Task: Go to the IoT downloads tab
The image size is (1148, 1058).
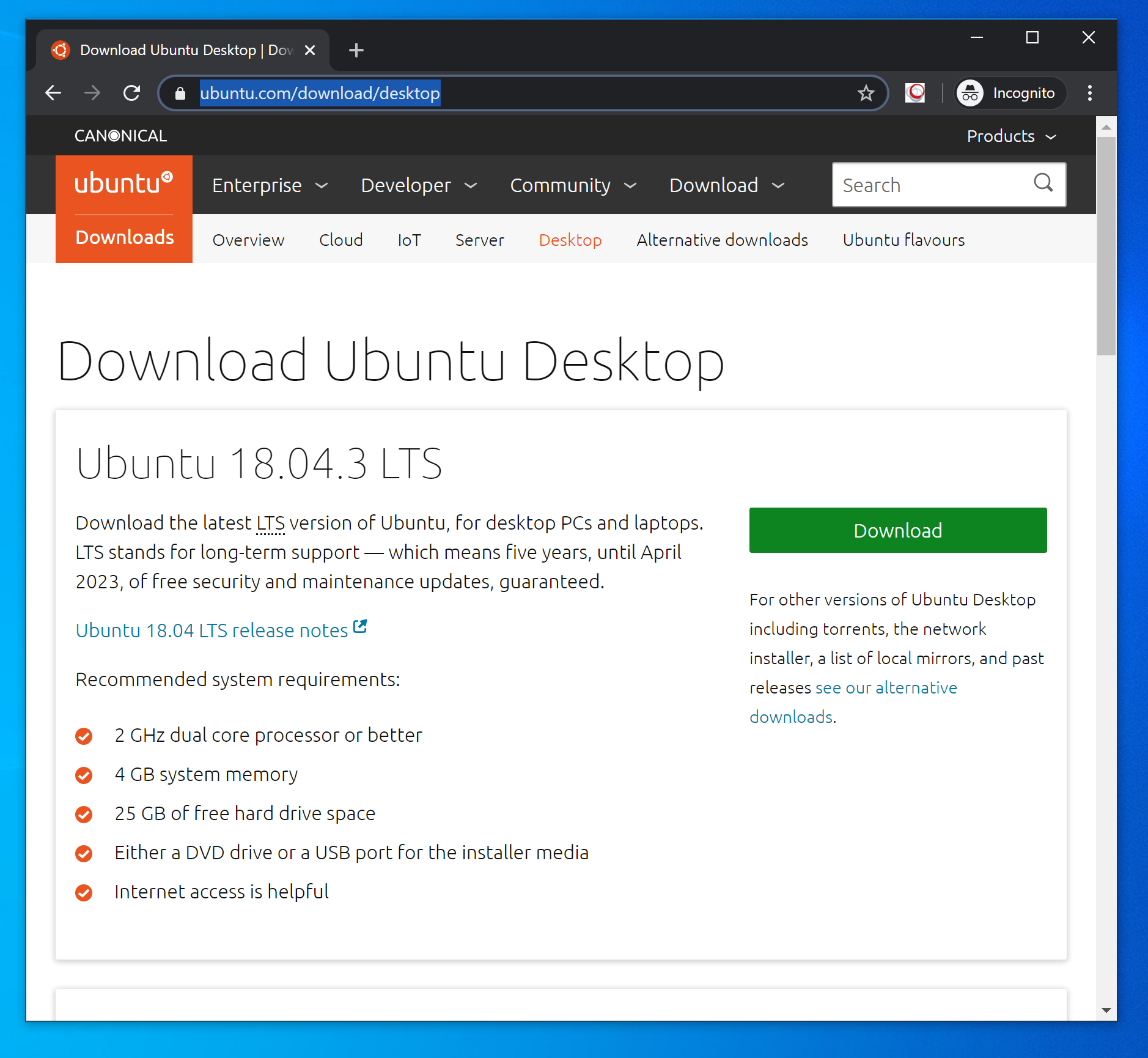Action: tap(409, 240)
